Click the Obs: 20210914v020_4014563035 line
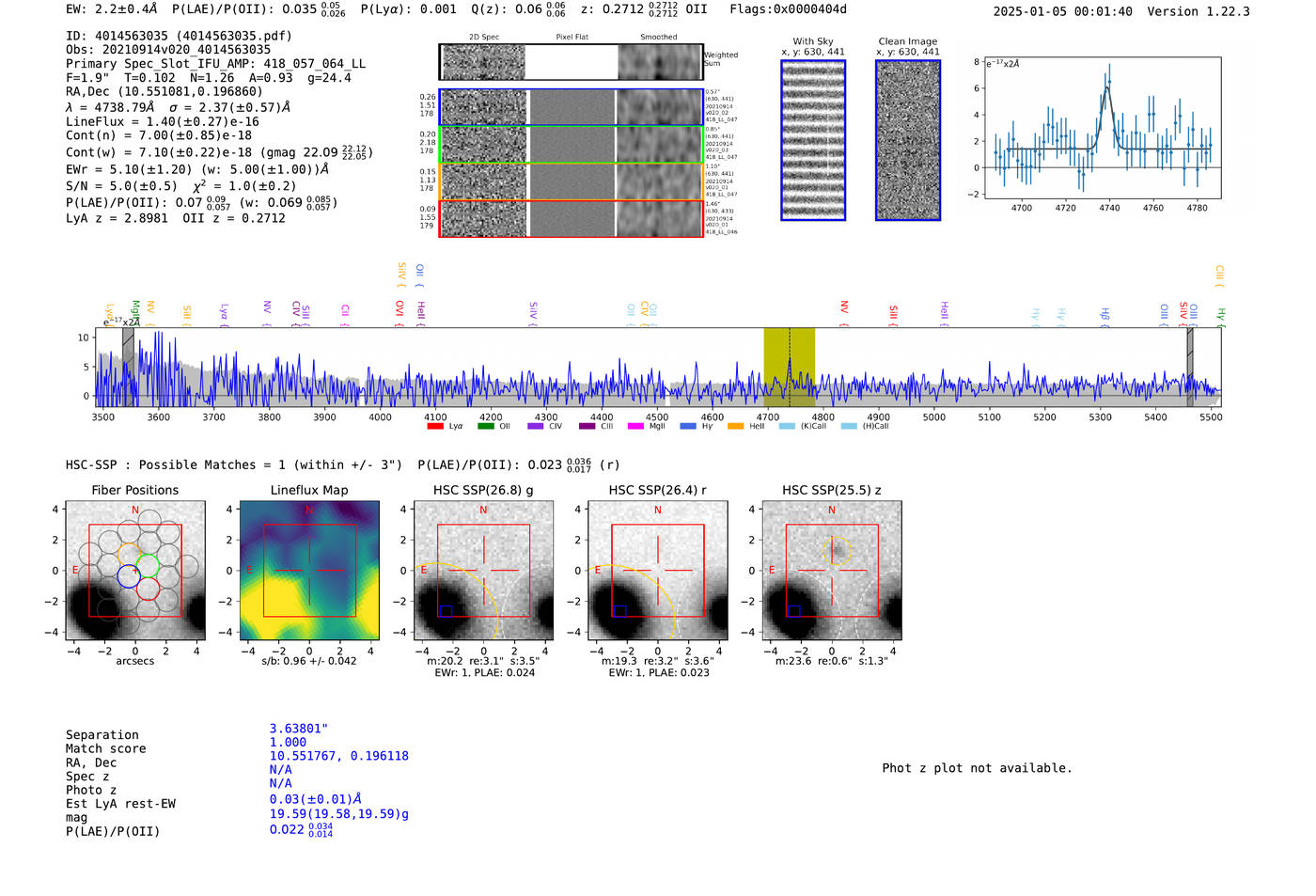 coord(168,50)
